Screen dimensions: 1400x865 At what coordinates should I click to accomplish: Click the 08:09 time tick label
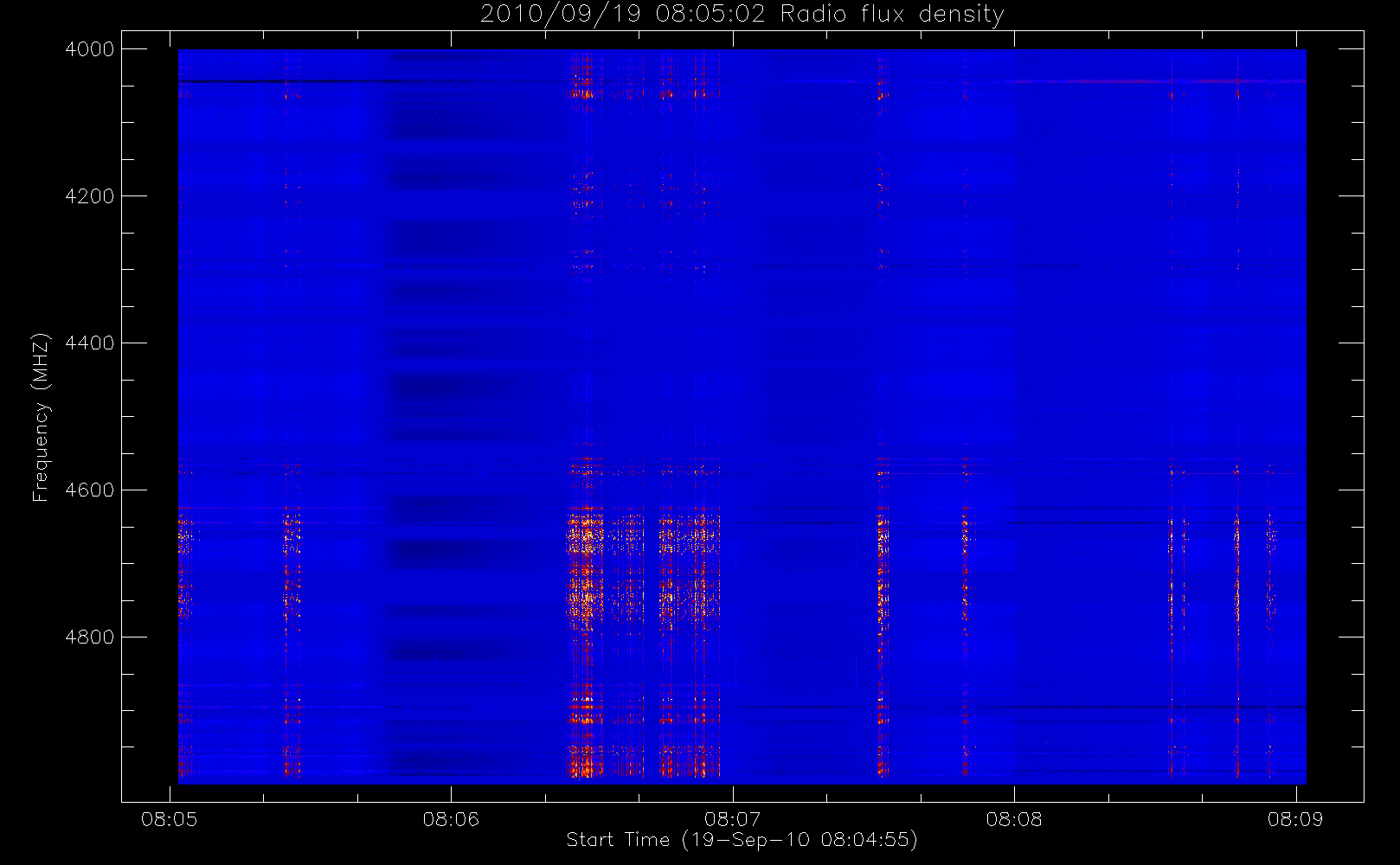coord(1295,819)
